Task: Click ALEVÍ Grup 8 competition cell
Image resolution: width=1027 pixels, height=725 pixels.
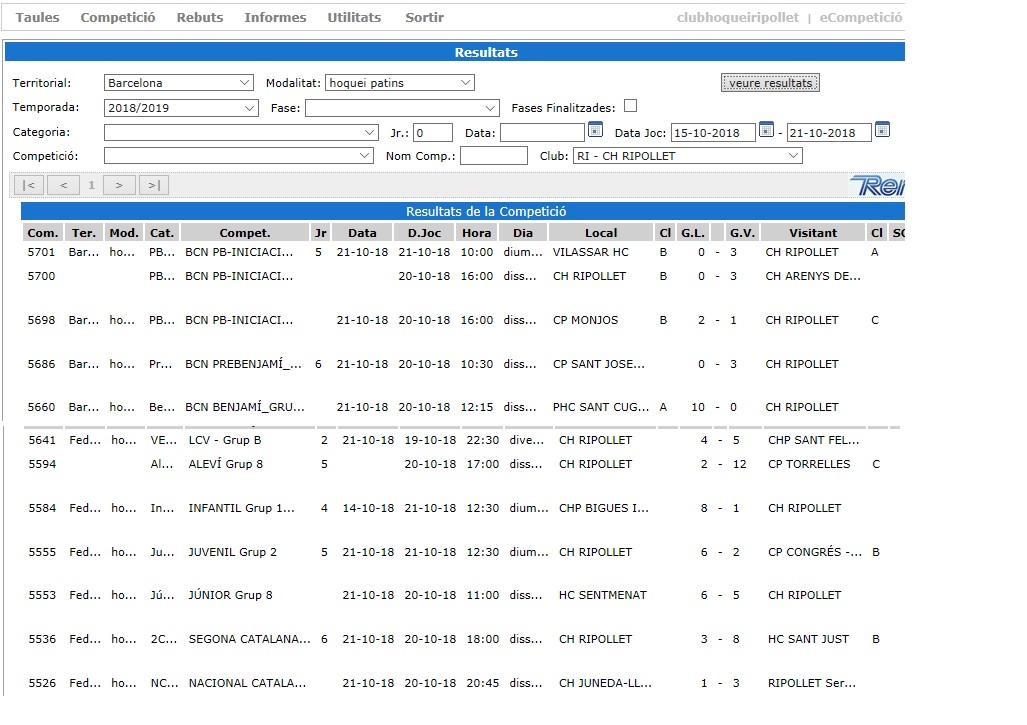Action: (225, 464)
